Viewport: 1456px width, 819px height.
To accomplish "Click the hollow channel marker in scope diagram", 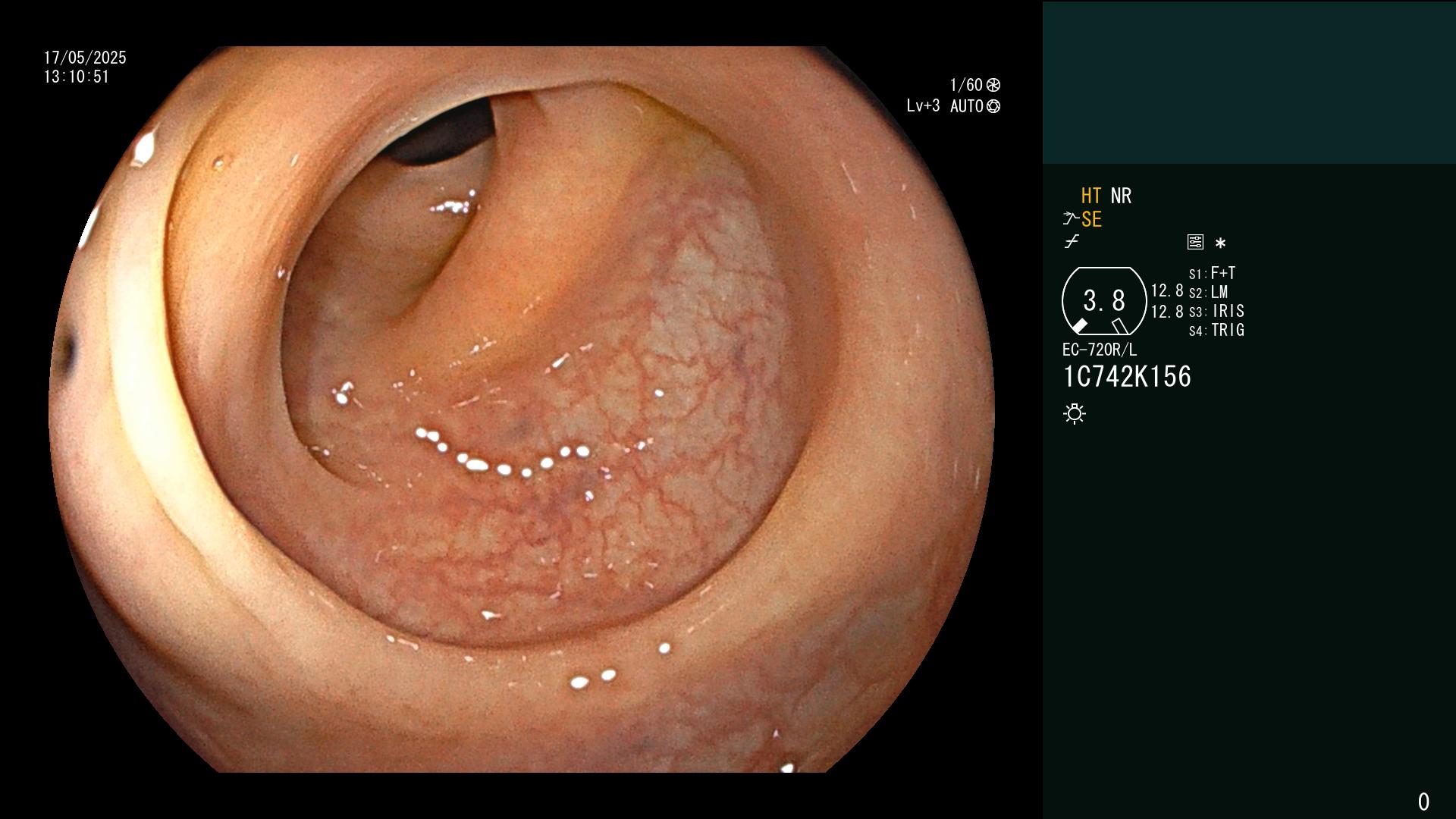I will point(1120,326).
